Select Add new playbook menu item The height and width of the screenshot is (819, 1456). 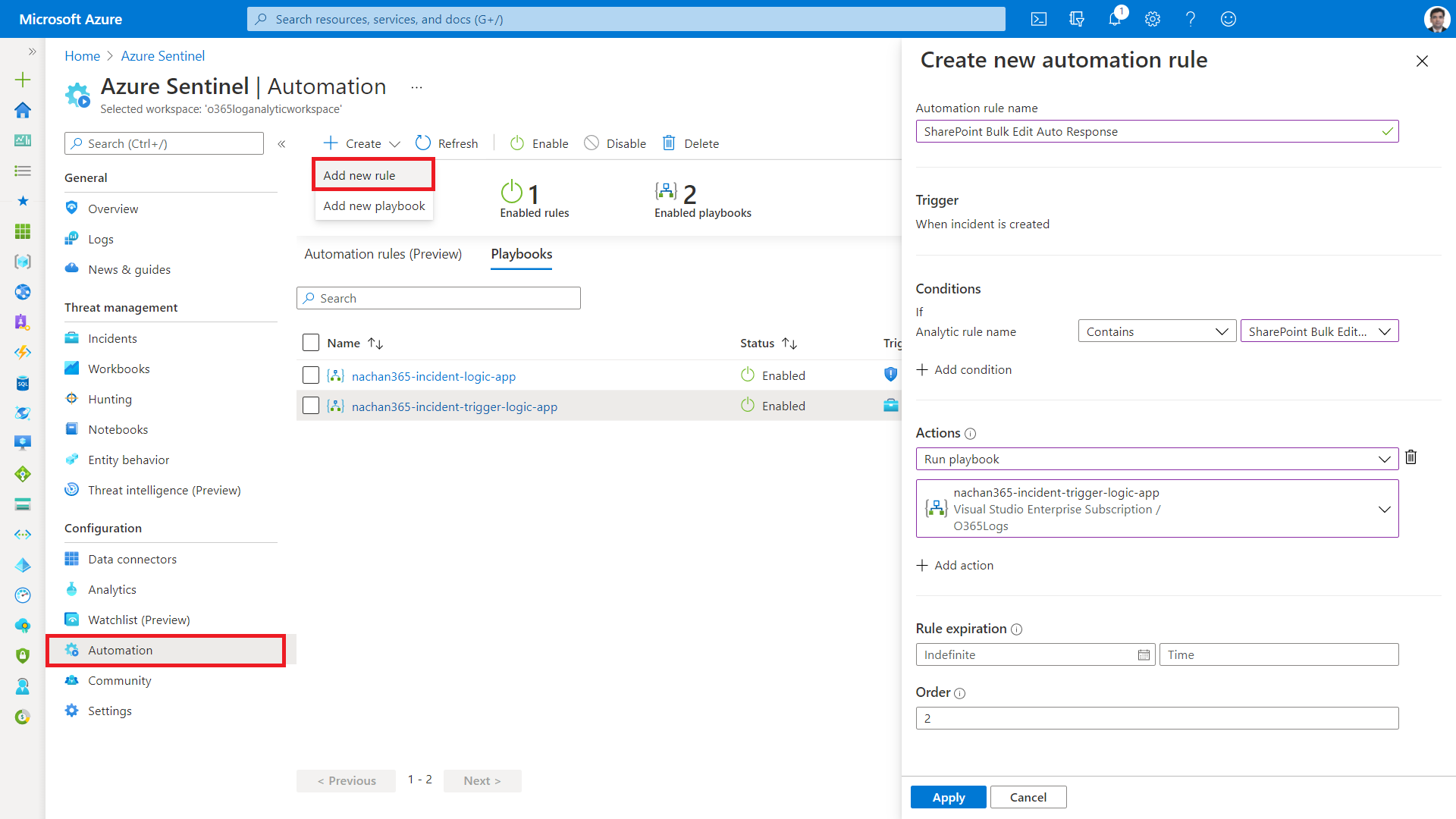(374, 206)
